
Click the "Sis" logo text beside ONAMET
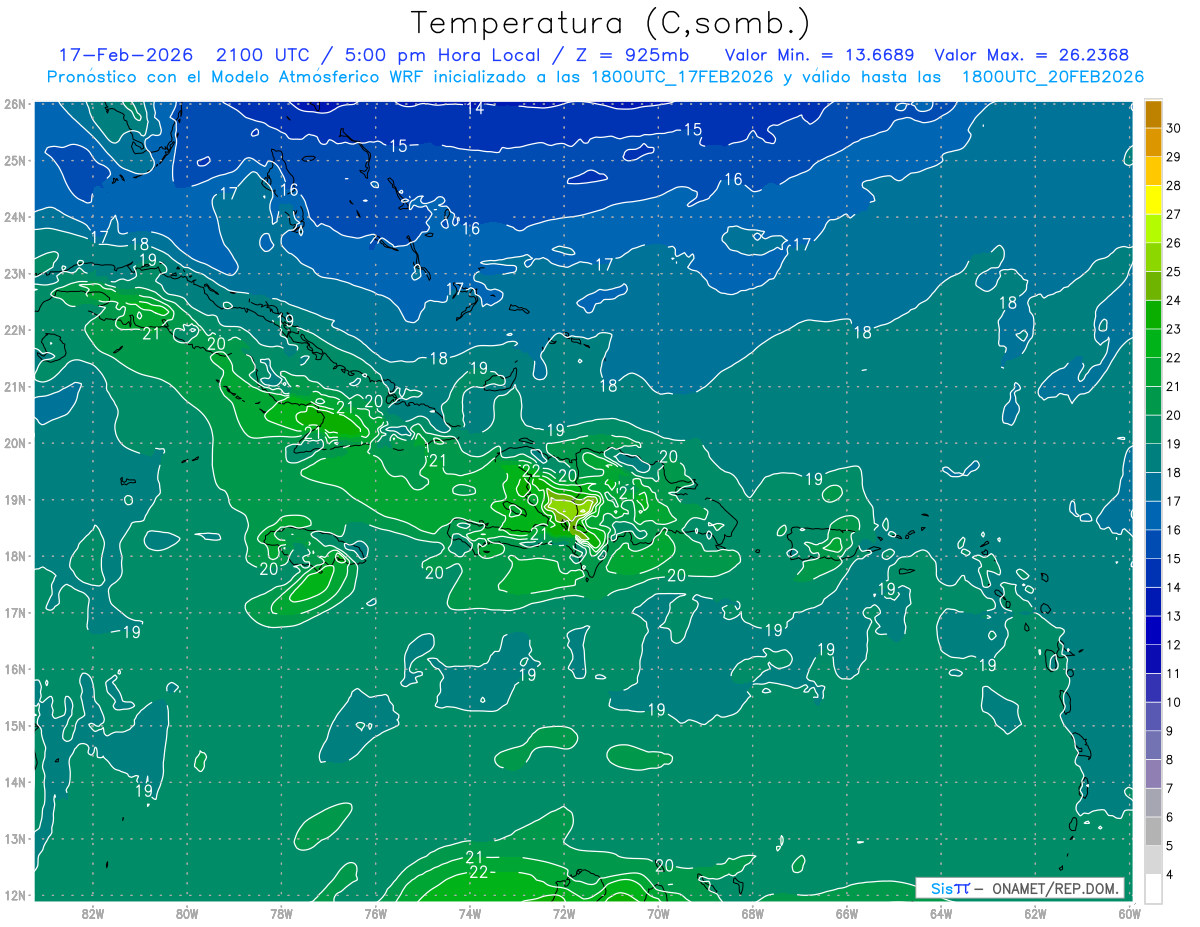(941, 888)
